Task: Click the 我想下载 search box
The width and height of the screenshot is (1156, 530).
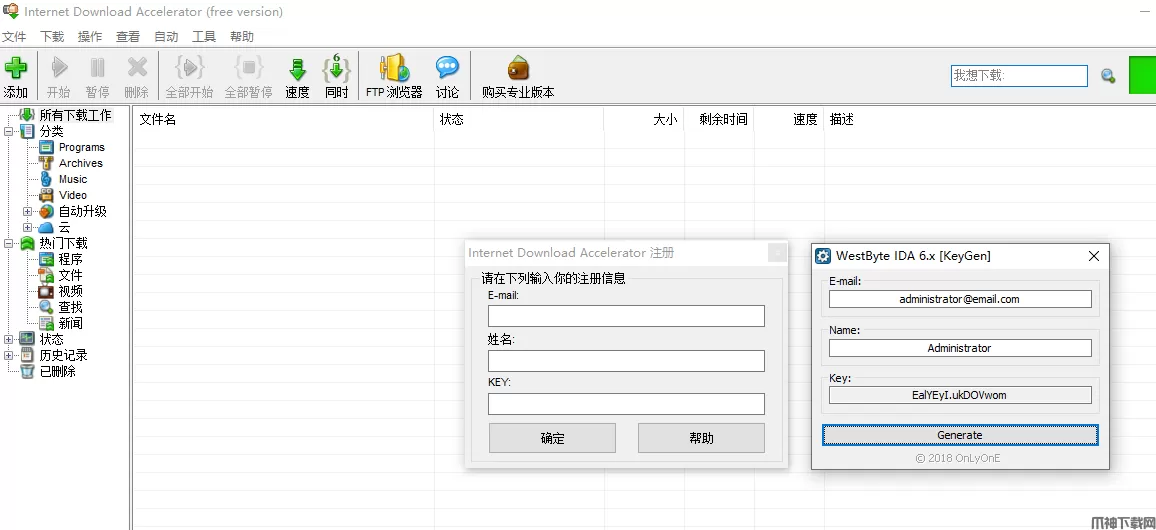Action: 1020,75
